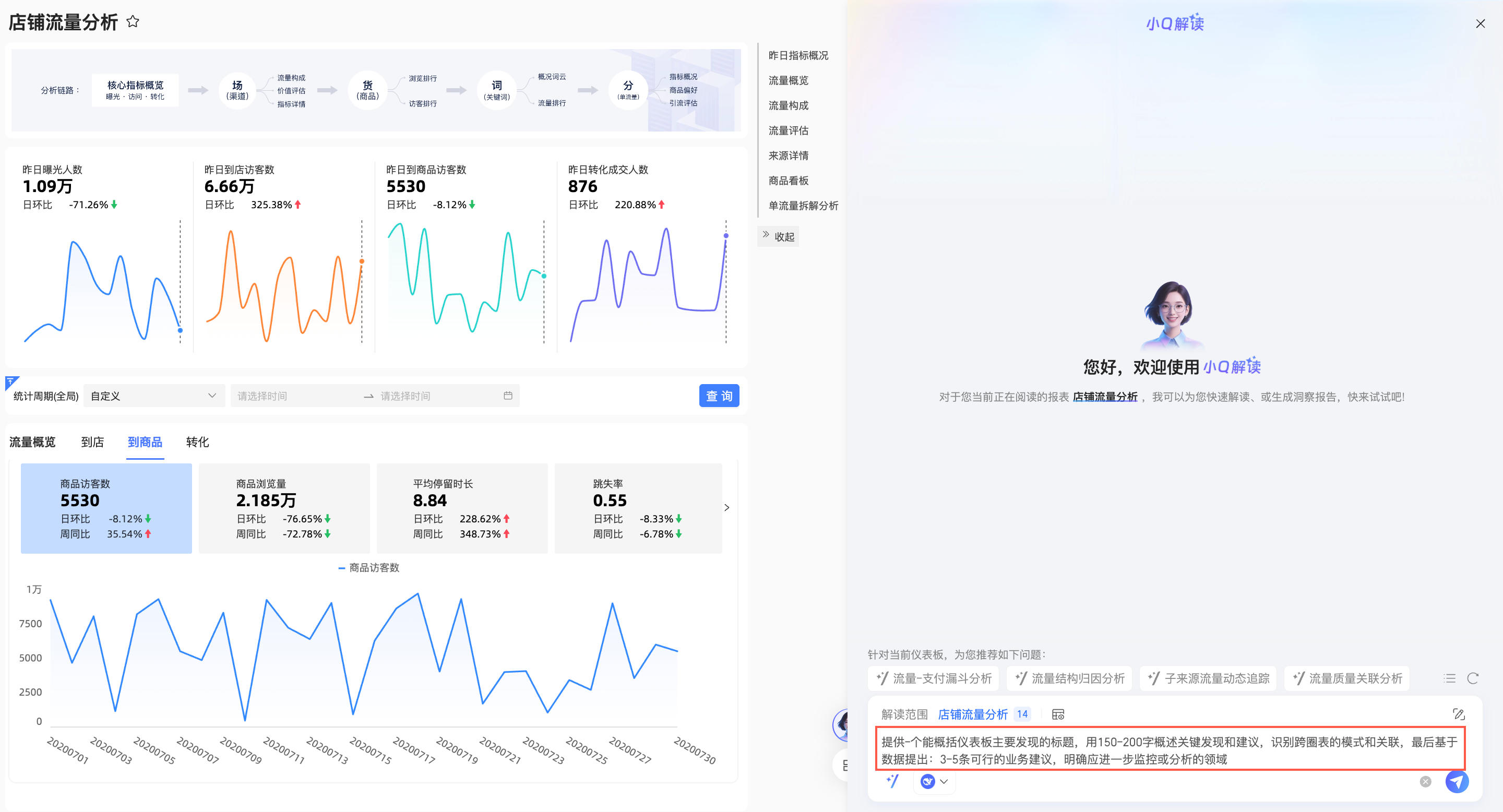Click the refresh recommended questions icon
The width and height of the screenshot is (1503, 812).
pos(1473,678)
